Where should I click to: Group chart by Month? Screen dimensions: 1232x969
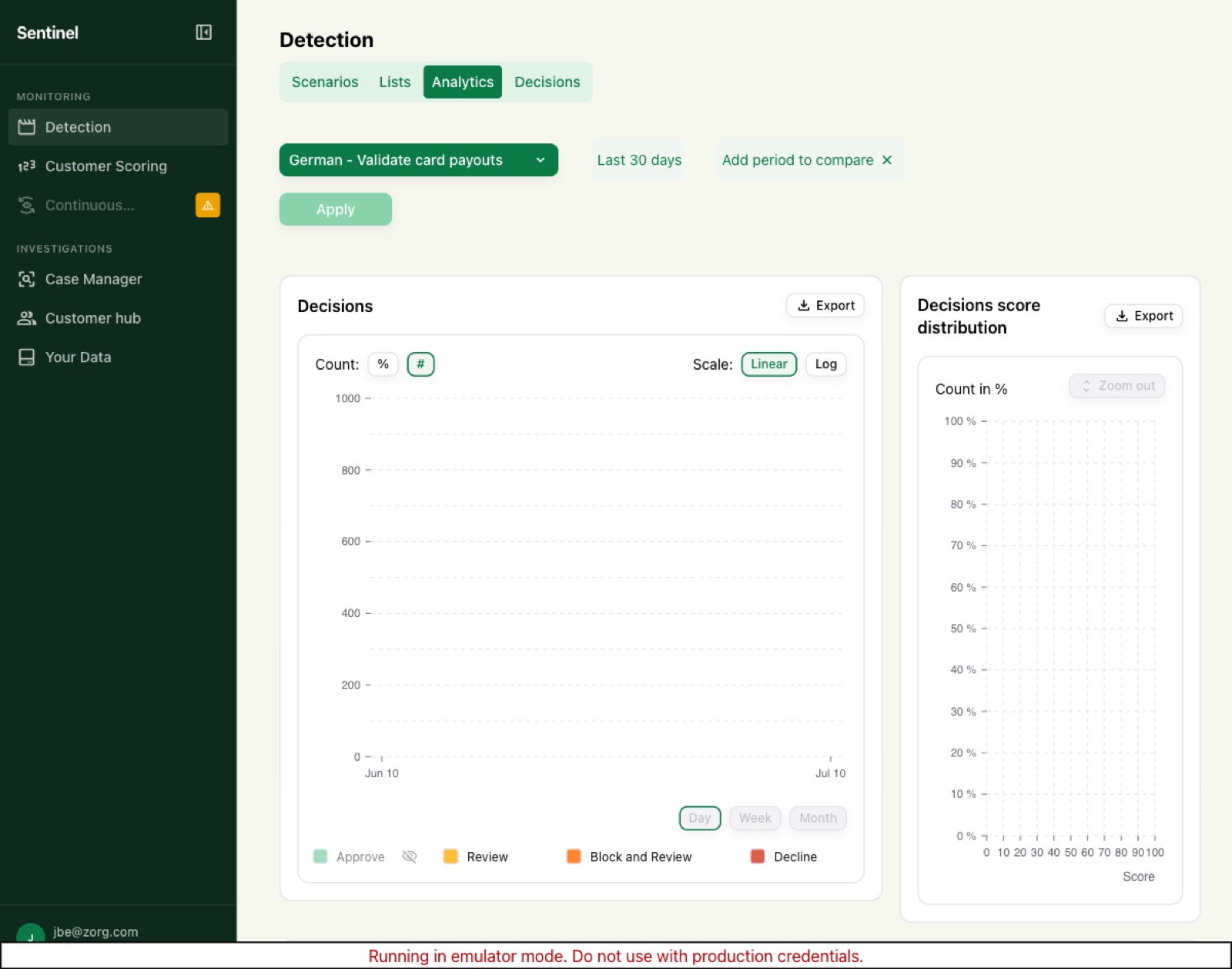pos(818,818)
